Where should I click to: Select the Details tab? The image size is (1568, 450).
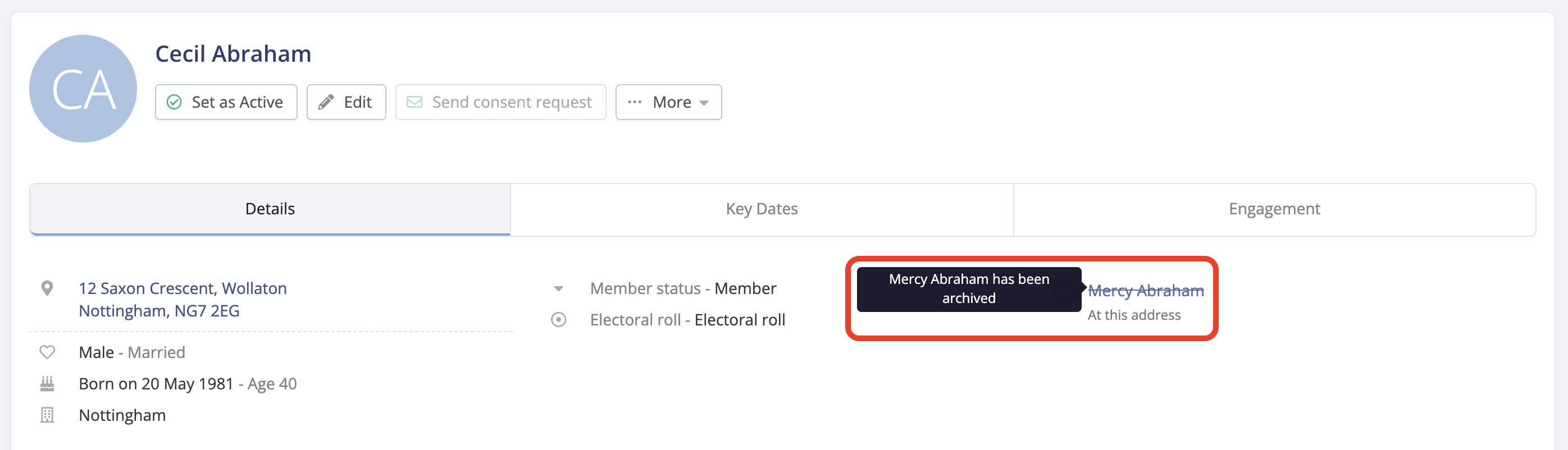[x=270, y=209]
